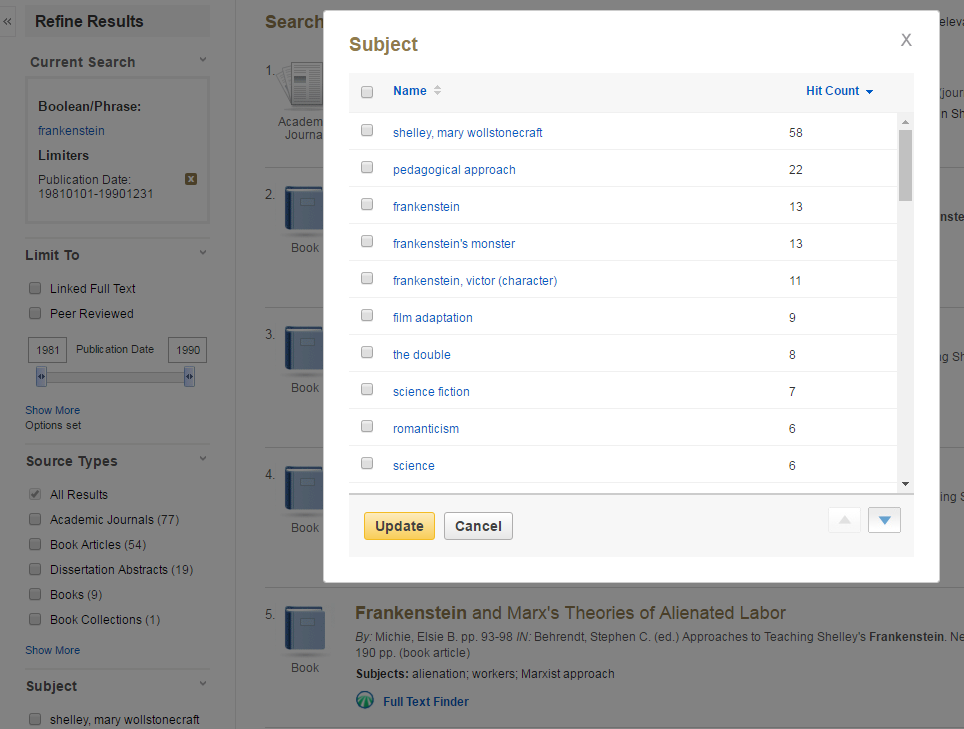Click the scrollbar down arrow in dialog
The image size is (964, 729).
[905, 484]
